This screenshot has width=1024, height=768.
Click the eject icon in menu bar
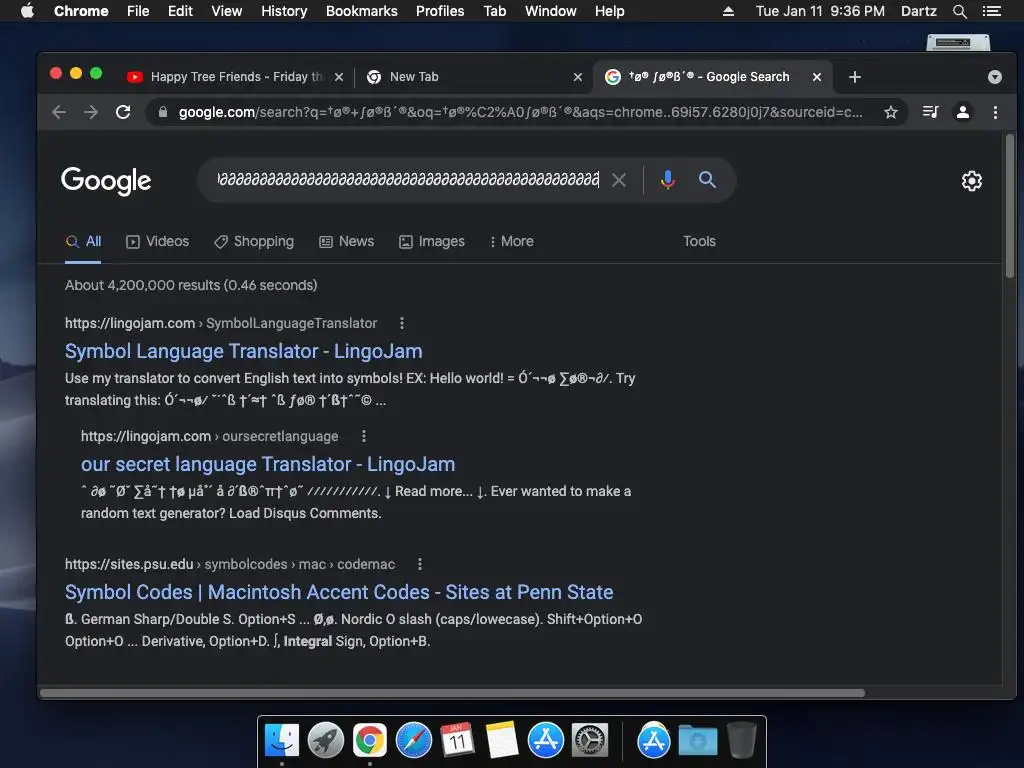pos(728,11)
